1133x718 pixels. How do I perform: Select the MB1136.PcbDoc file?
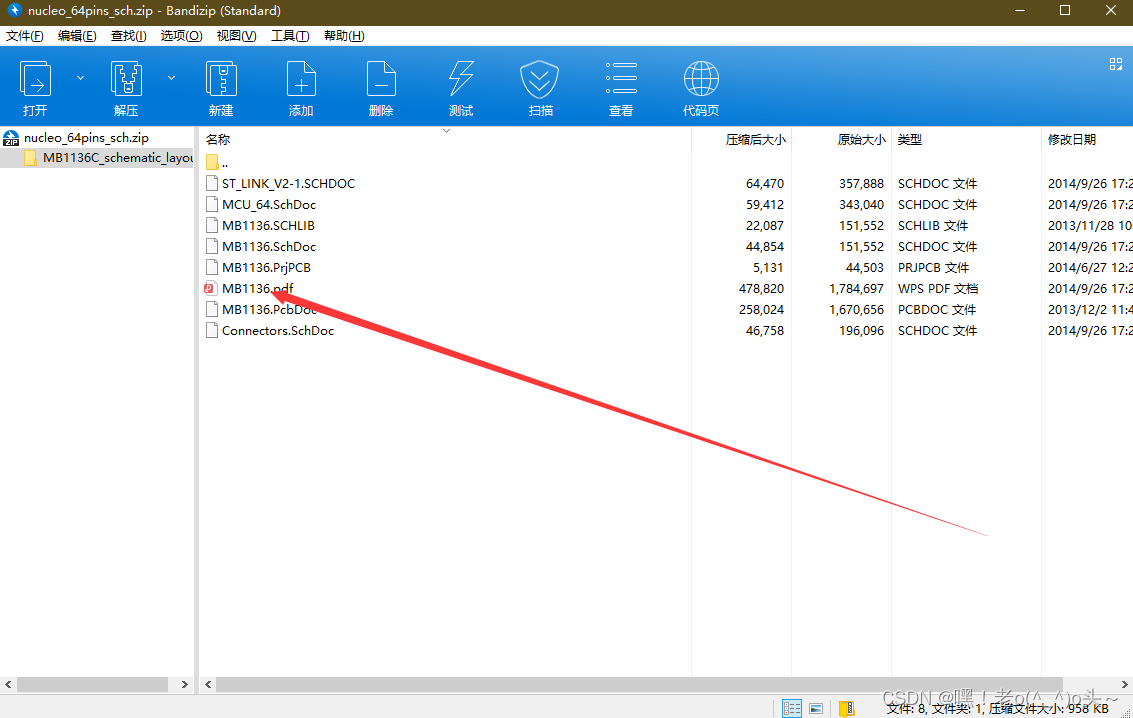pyautogui.click(x=270, y=309)
